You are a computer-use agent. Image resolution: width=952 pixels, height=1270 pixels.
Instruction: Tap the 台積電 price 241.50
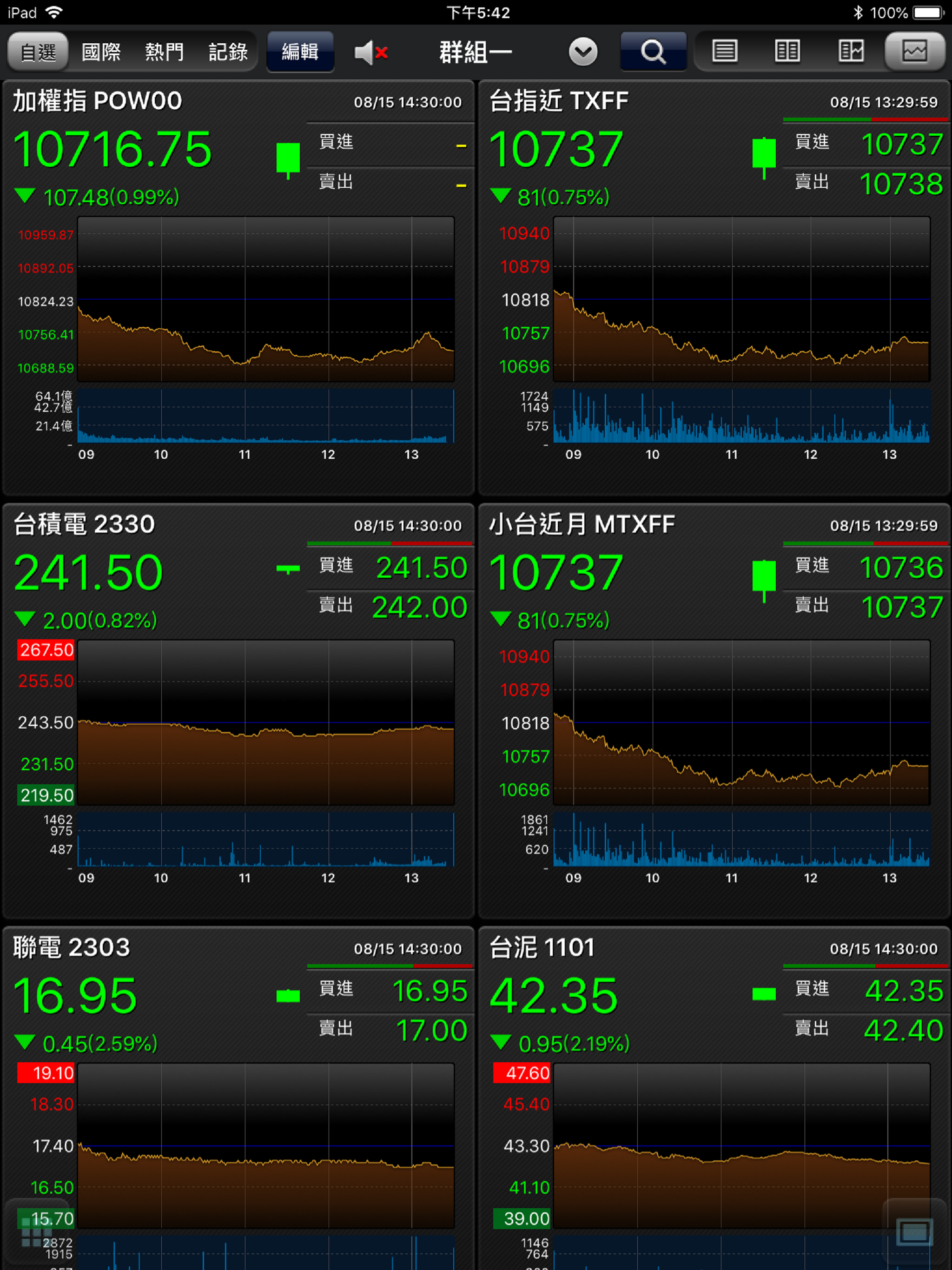(88, 572)
